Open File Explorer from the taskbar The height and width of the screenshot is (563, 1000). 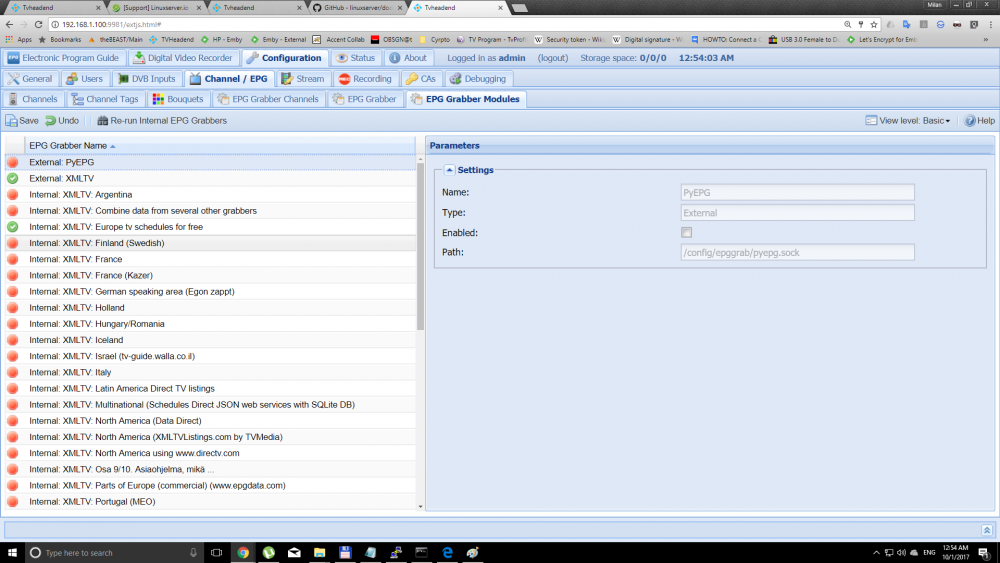click(320, 552)
